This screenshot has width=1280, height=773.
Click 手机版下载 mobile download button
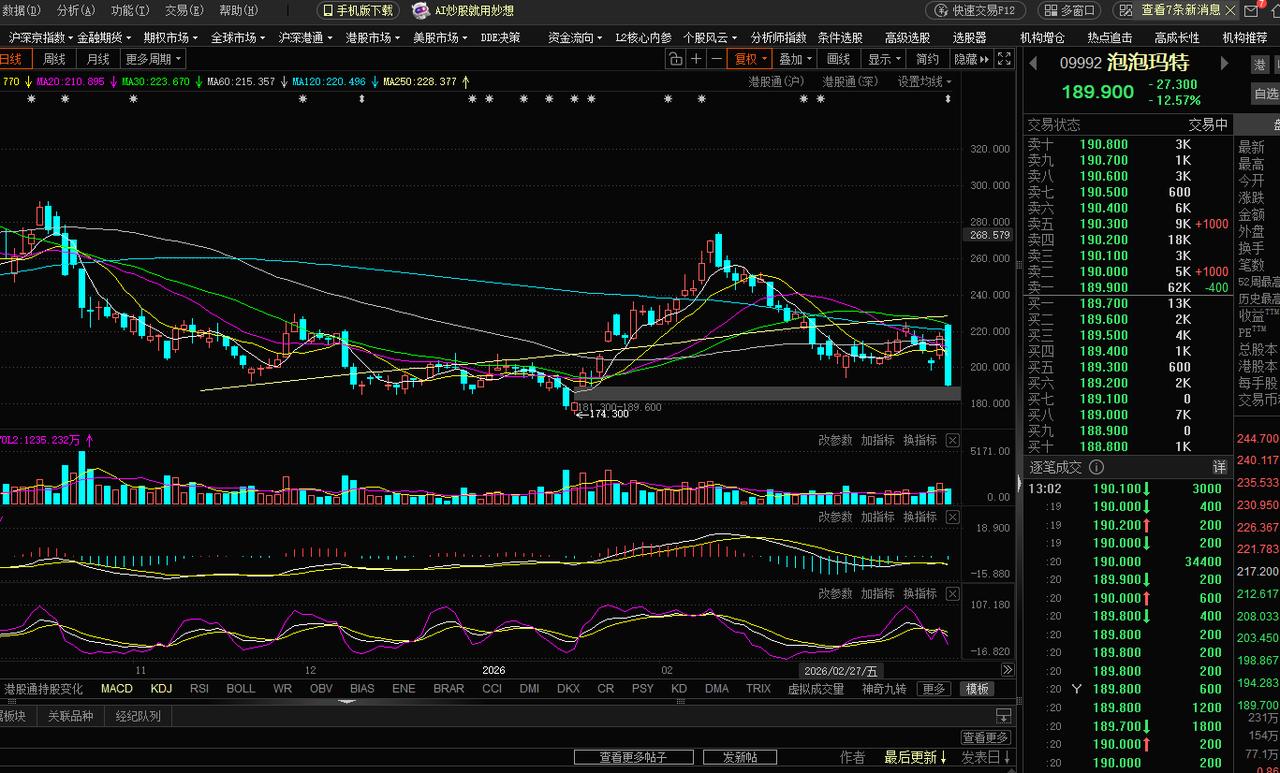pos(358,11)
